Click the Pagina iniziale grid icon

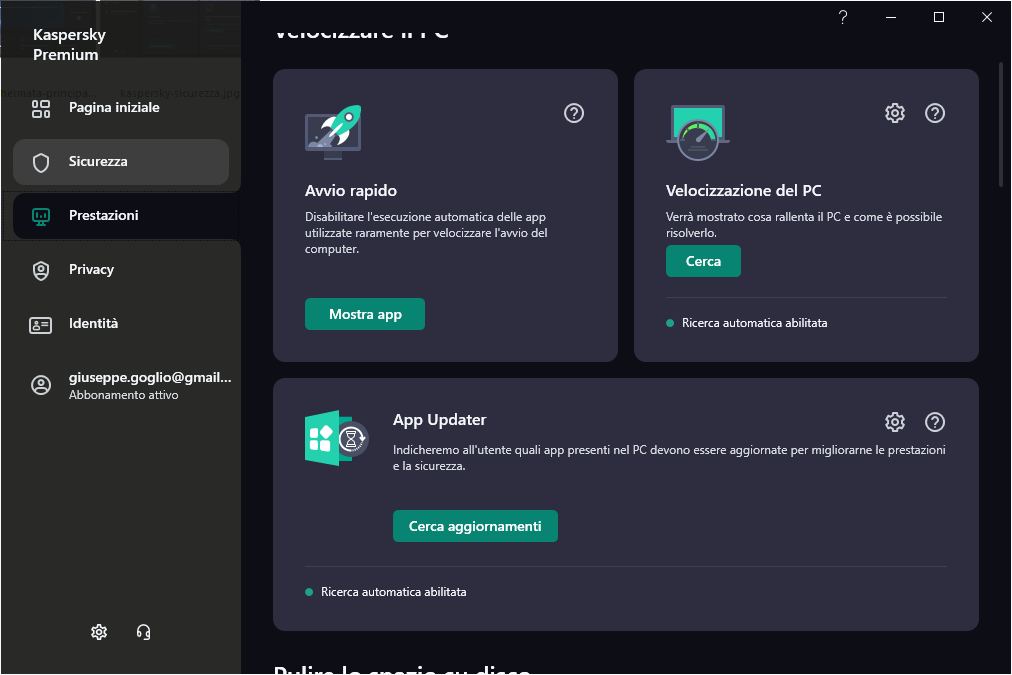[41, 108]
